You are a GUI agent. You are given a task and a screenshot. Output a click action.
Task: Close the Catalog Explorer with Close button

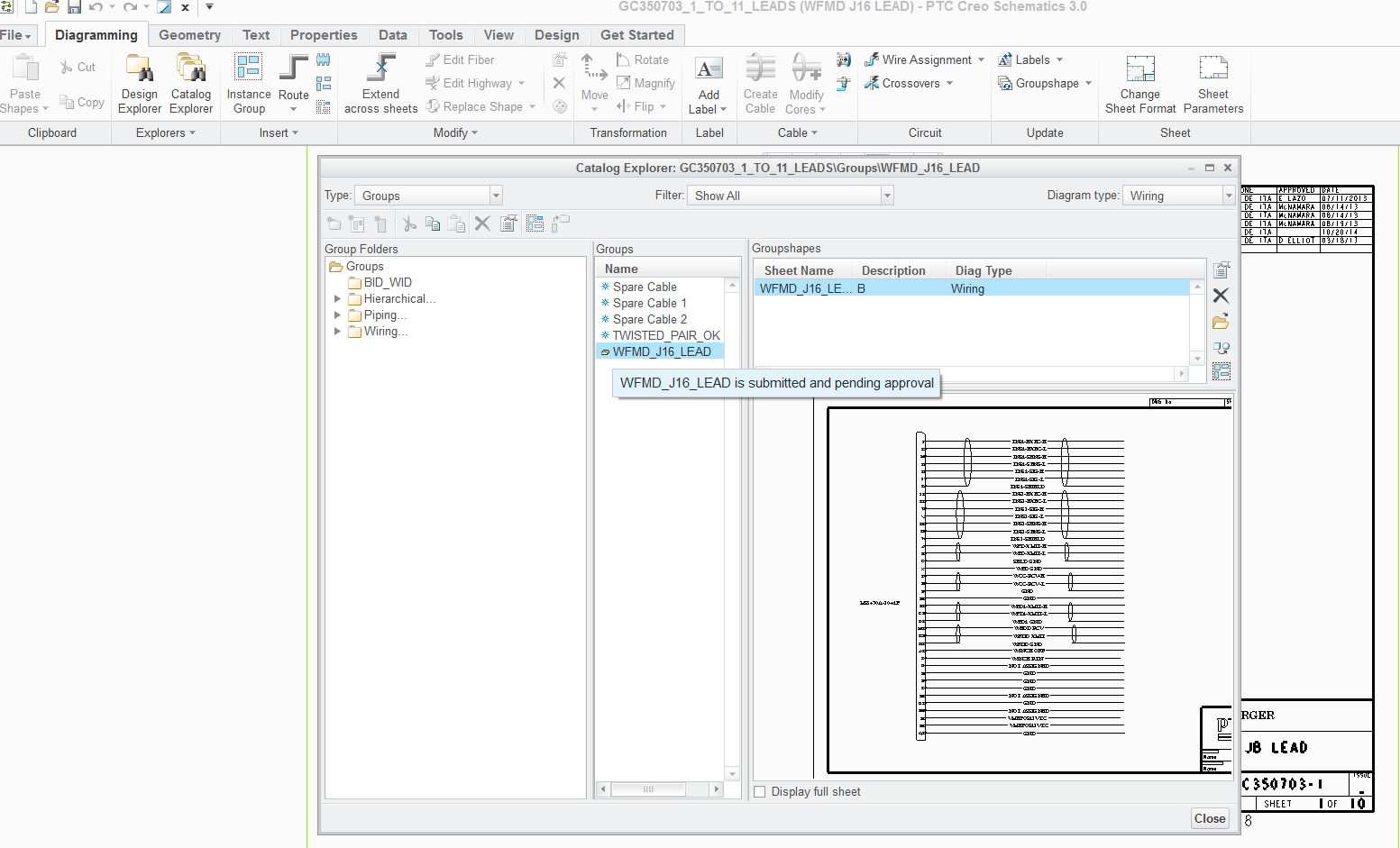1210,818
